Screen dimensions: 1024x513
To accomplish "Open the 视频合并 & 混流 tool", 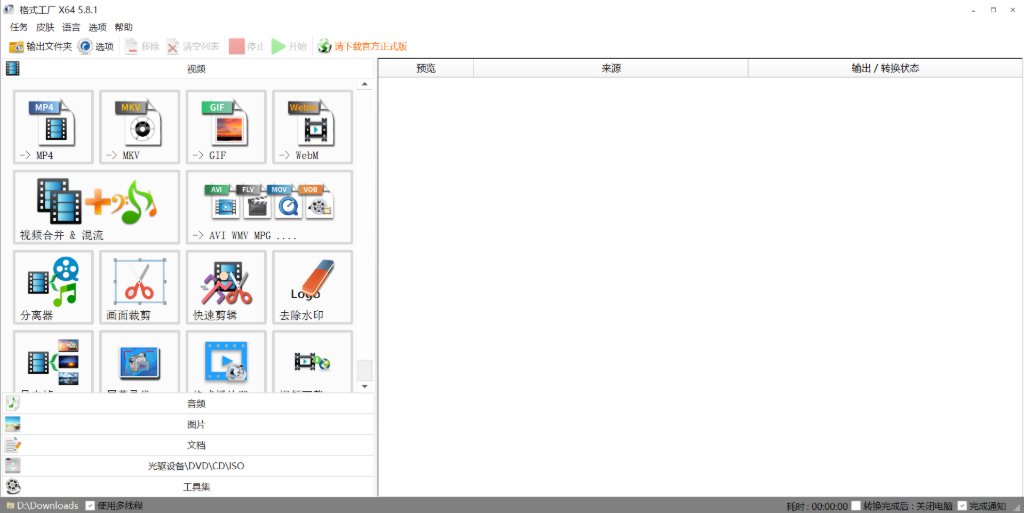I will pos(96,207).
